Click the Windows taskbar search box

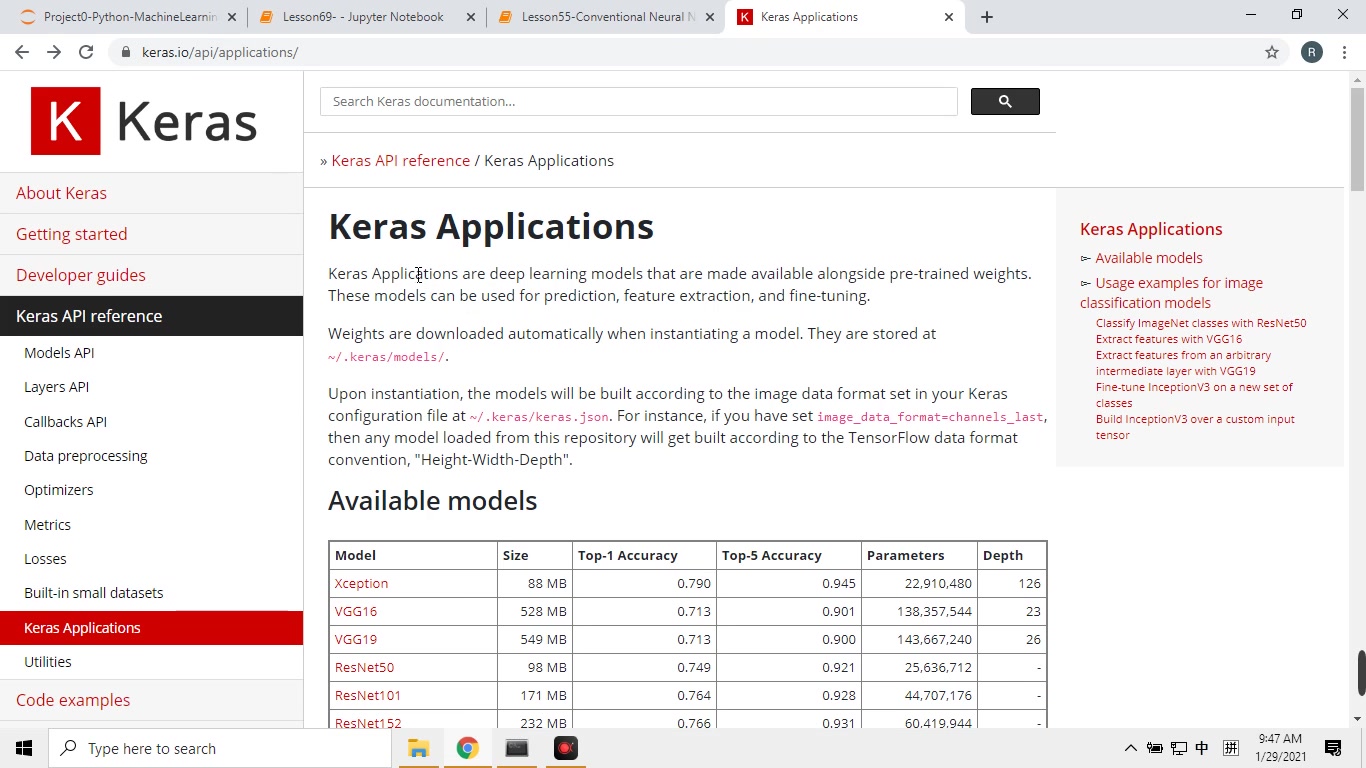click(220, 748)
